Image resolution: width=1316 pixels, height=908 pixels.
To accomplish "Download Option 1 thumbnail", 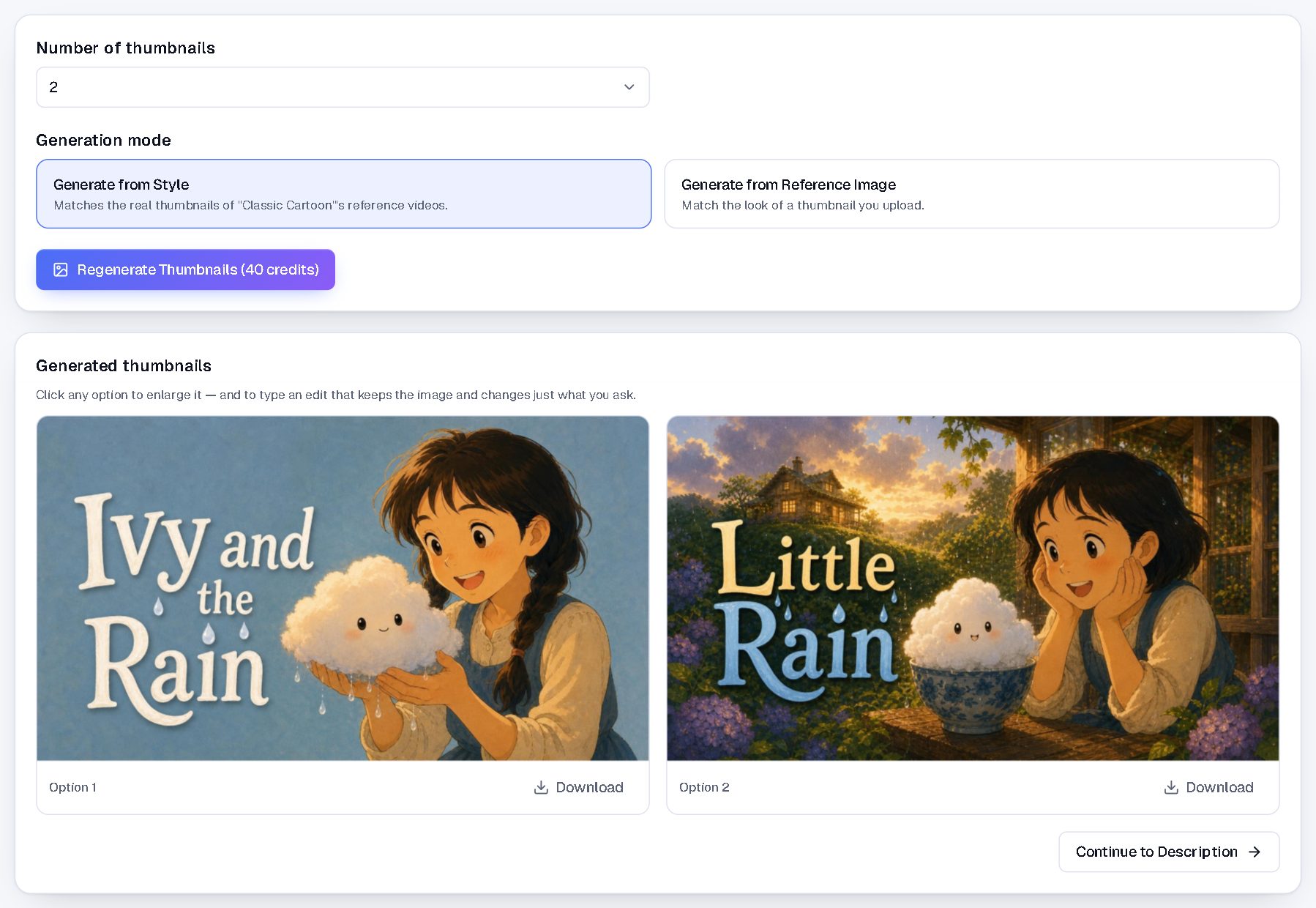I will (579, 787).
